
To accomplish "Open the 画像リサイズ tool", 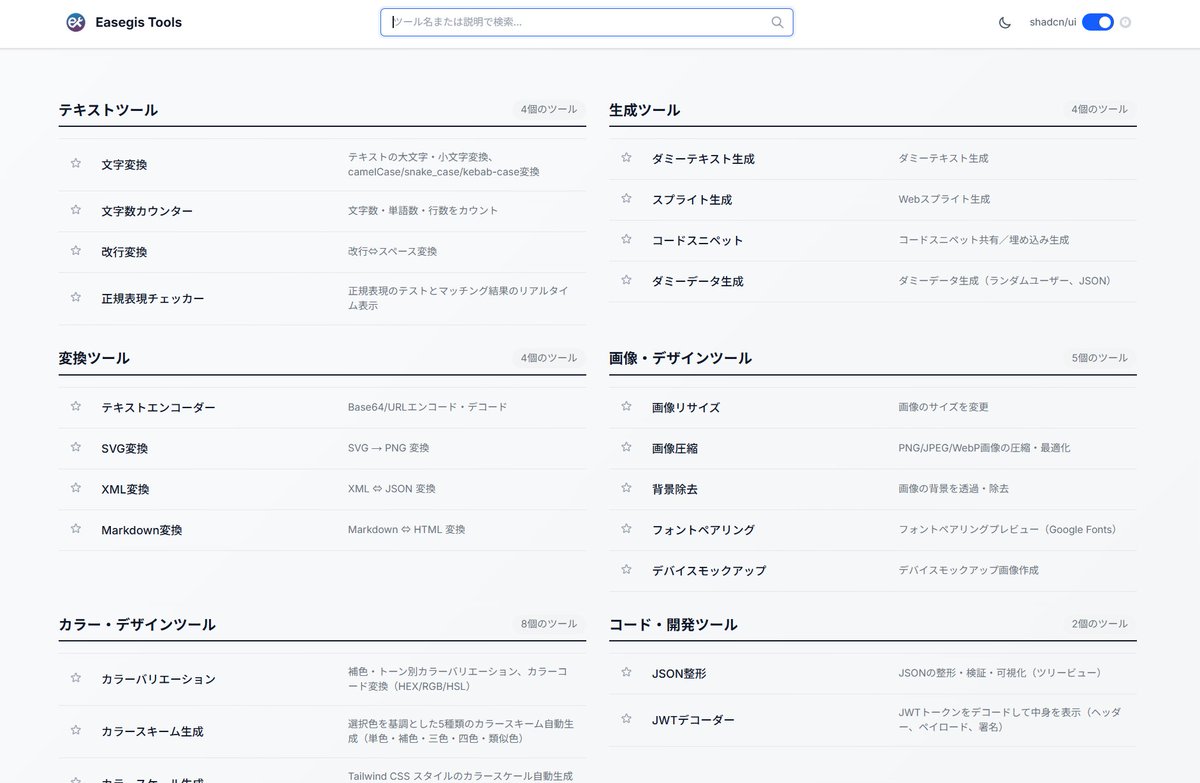I will pyautogui.click(x=686, y=407).
